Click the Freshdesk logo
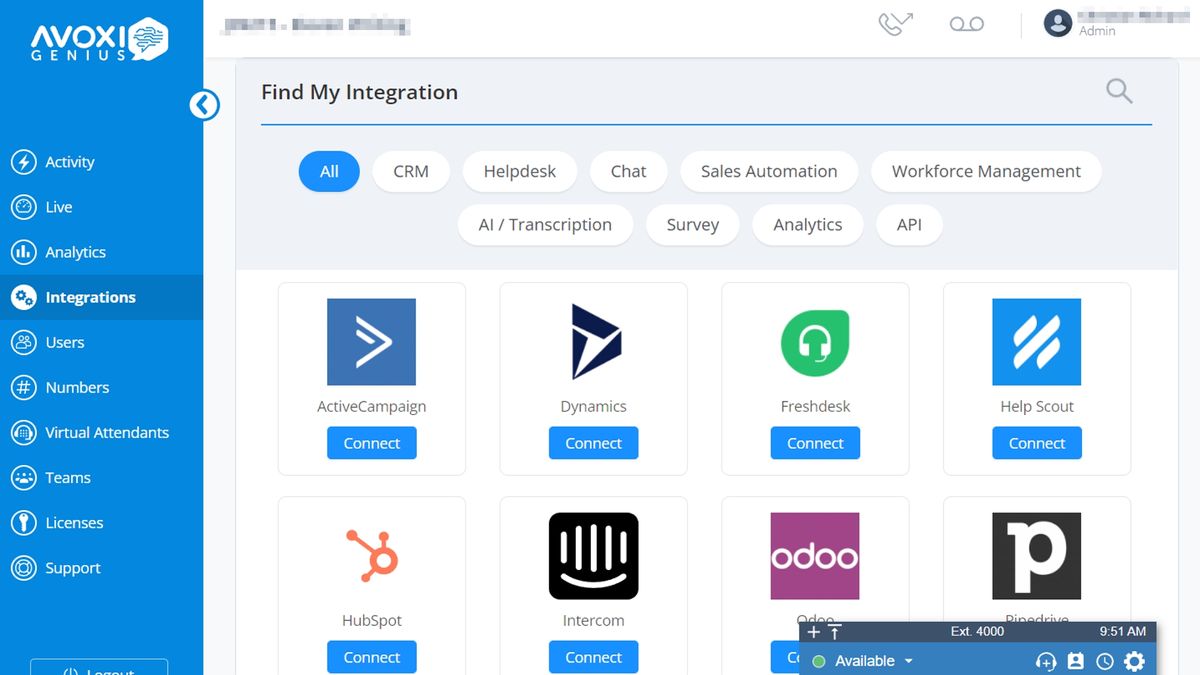The height and width of the screenshot is (675, 1200). (x=815, y=342)
